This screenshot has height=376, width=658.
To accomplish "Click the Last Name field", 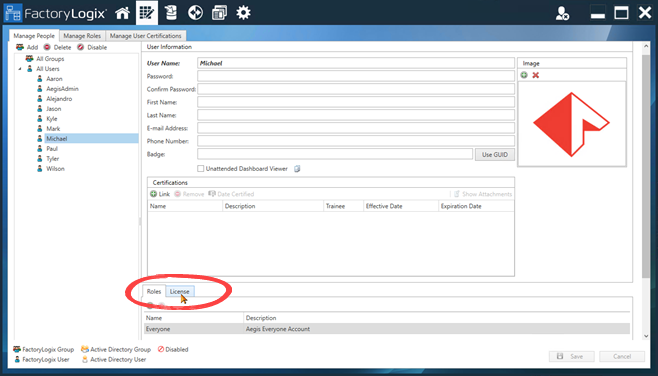I will point(356,115).
